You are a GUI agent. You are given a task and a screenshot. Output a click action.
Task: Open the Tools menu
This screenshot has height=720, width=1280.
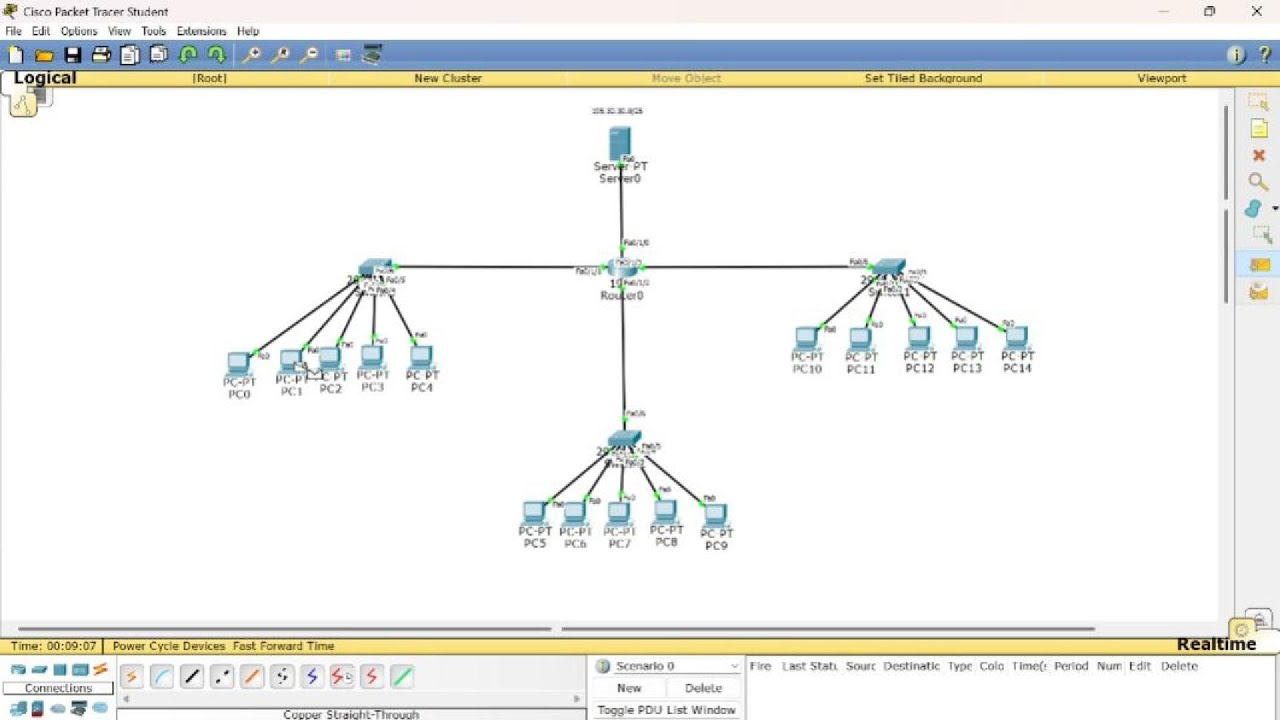[154, 31]
